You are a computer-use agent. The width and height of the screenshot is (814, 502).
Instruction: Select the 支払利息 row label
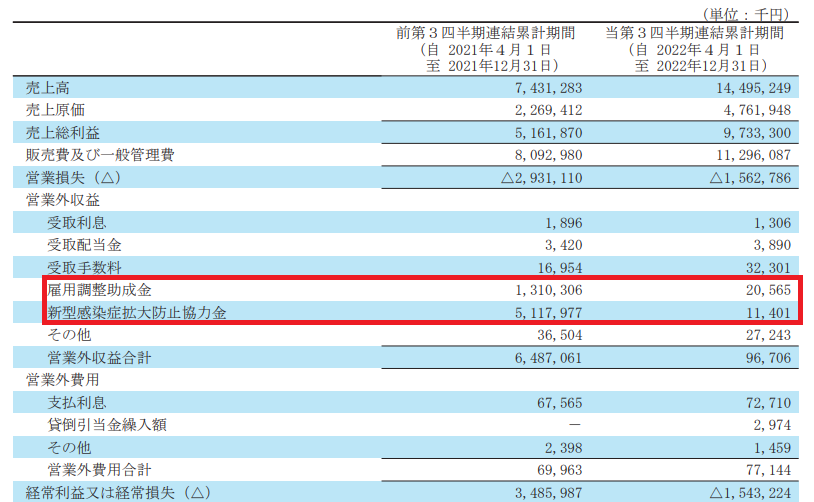click(76, 402)
